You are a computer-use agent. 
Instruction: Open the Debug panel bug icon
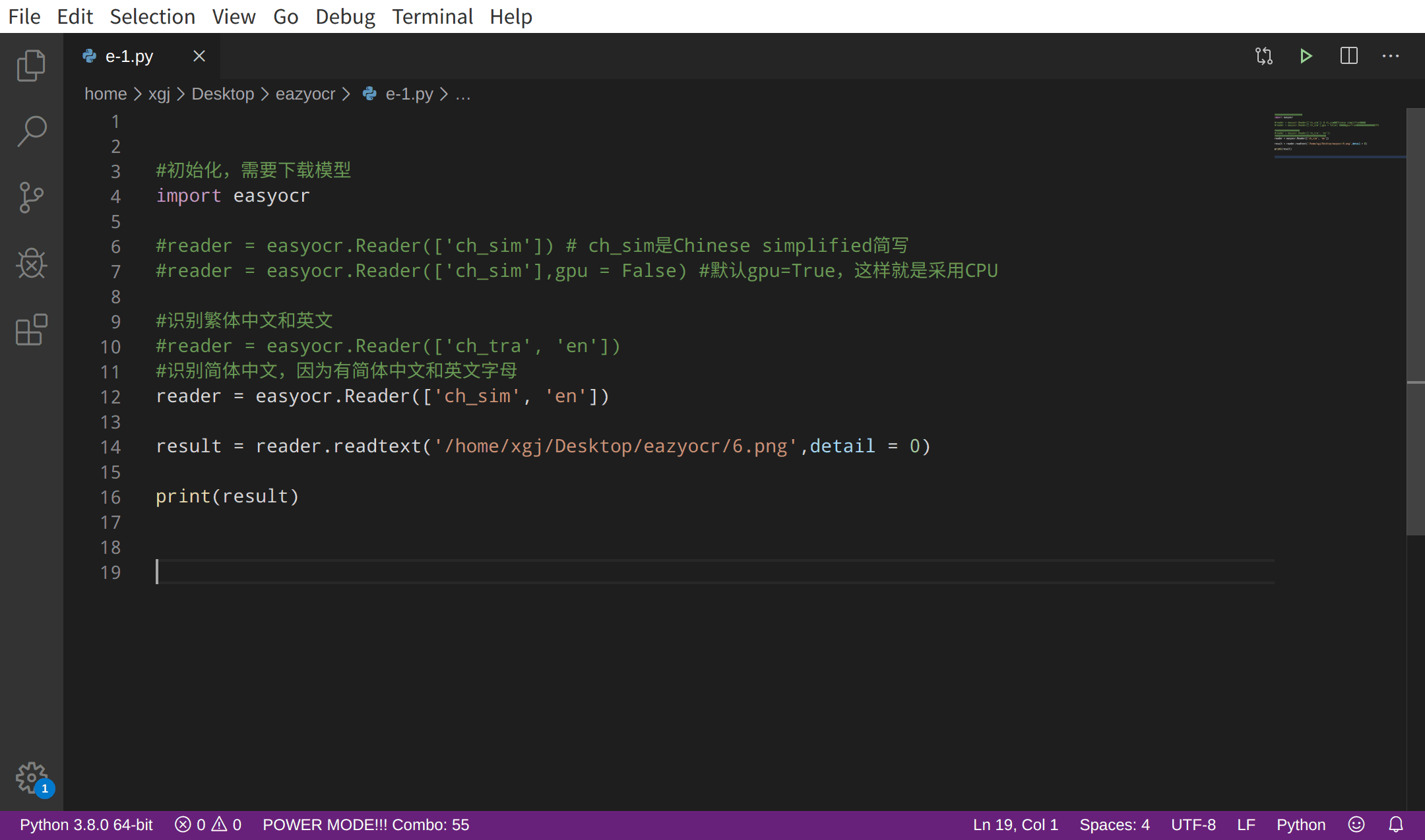click(31, 263)
